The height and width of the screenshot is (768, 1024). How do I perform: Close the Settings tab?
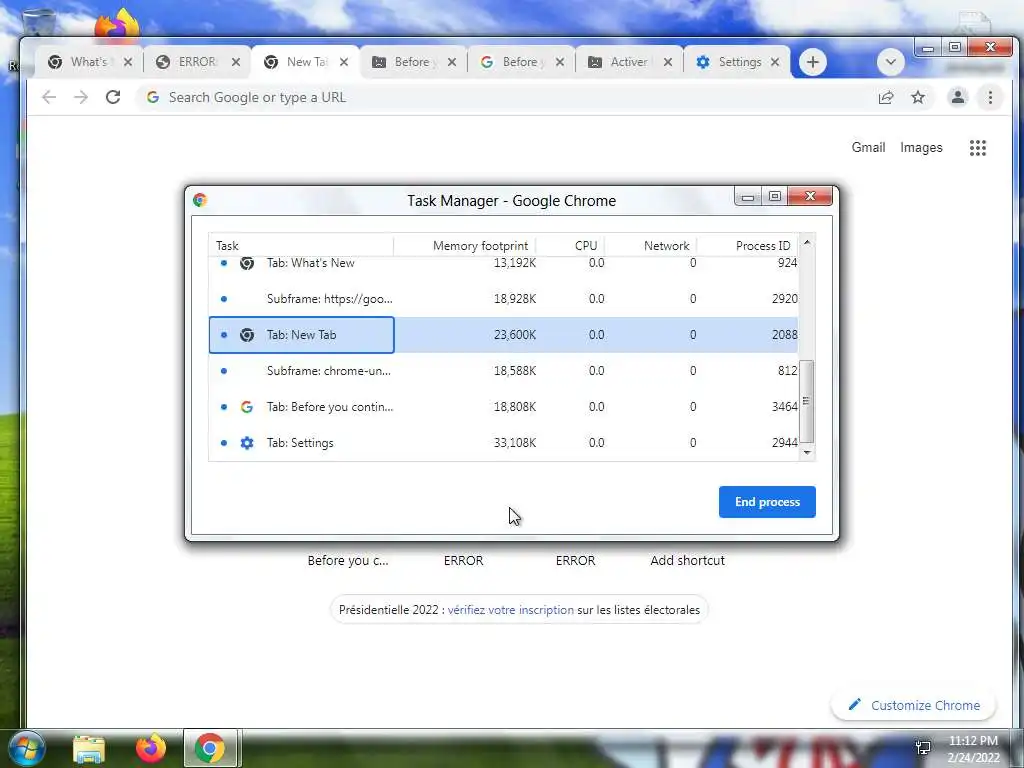(x=775, y=62)
